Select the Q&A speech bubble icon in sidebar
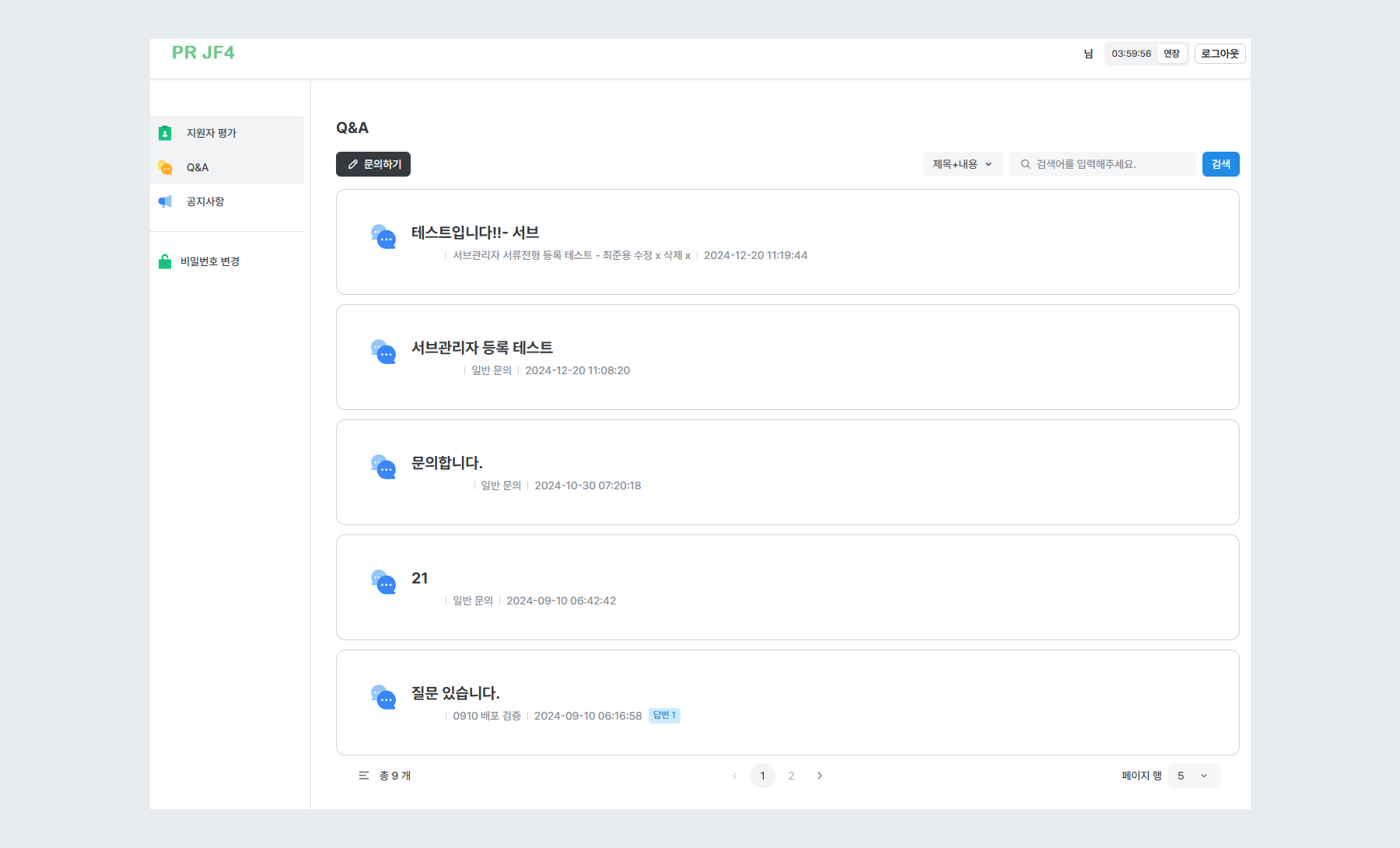 (x=165, y=166)
